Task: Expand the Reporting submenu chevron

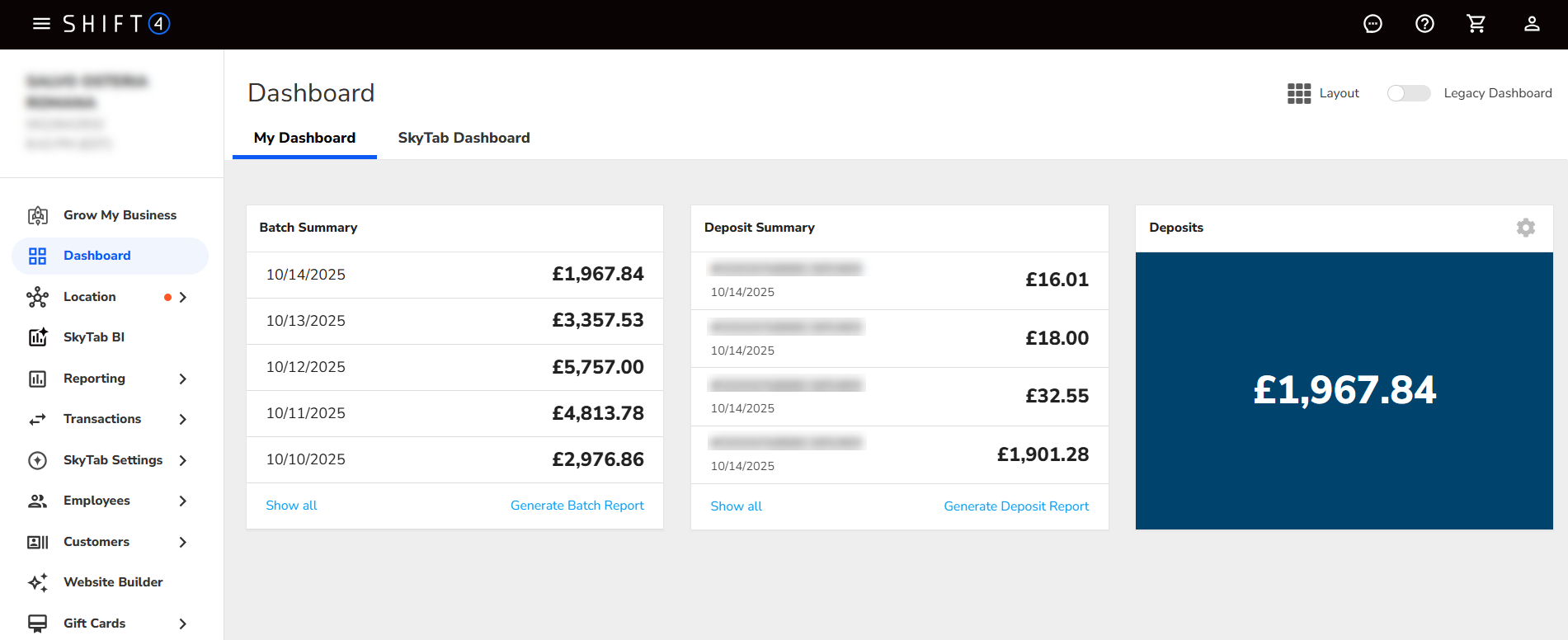Action: coord(183,379)
